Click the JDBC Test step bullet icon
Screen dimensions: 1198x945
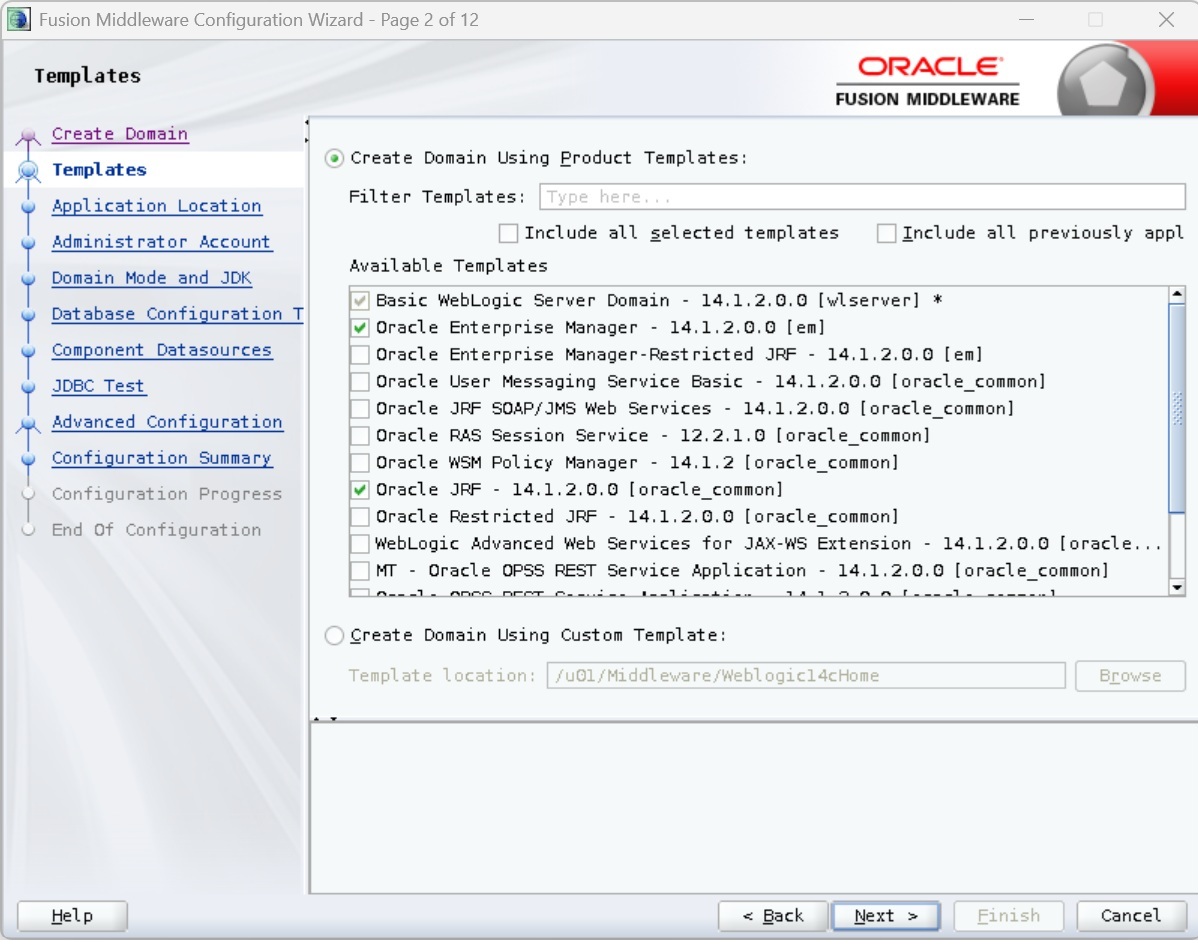tap(28, 387)
